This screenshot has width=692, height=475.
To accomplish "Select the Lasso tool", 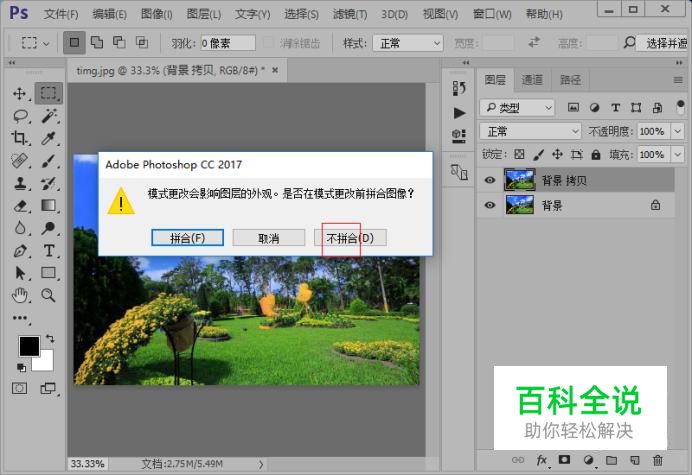I will 20,116.
